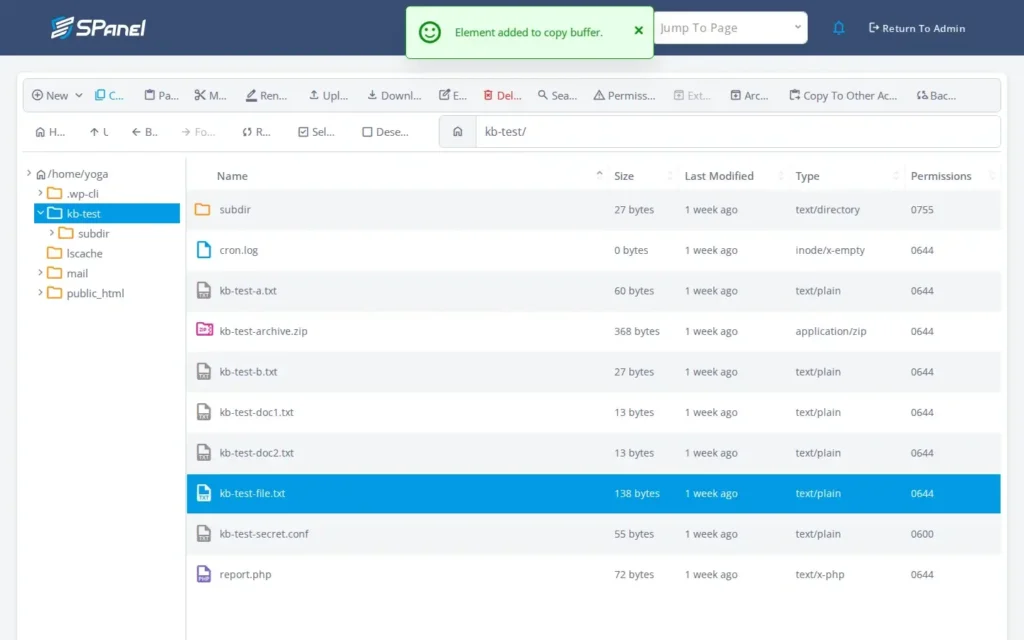Screen dimensions: 1024x640
Task: Go to Home navigation button
Action: click(x=50, y=132)
